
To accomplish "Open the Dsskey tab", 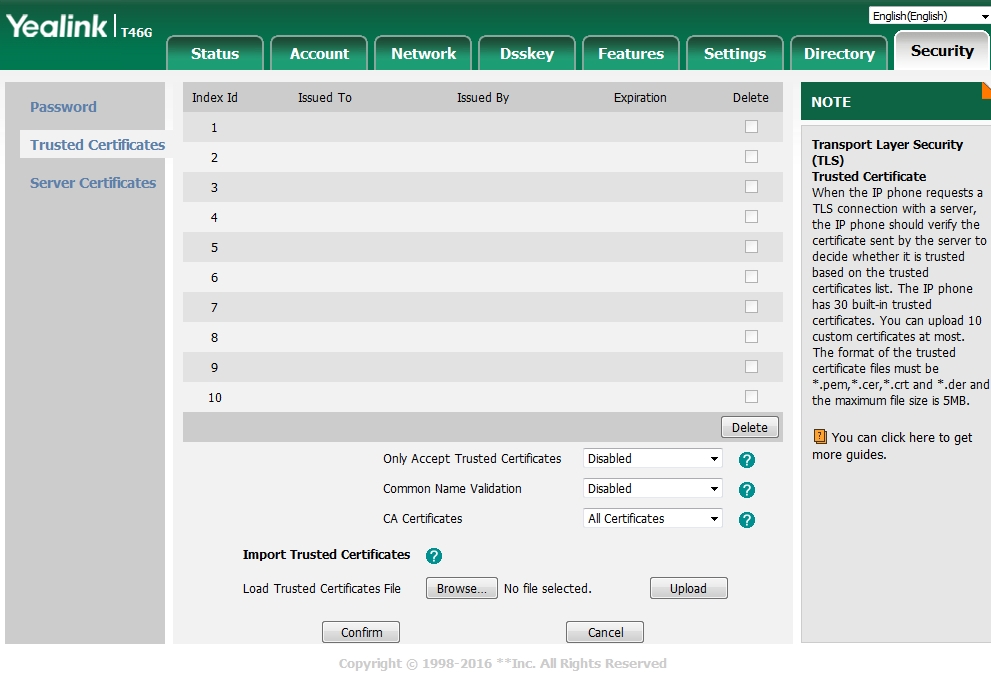I will (x=527, y=54).
